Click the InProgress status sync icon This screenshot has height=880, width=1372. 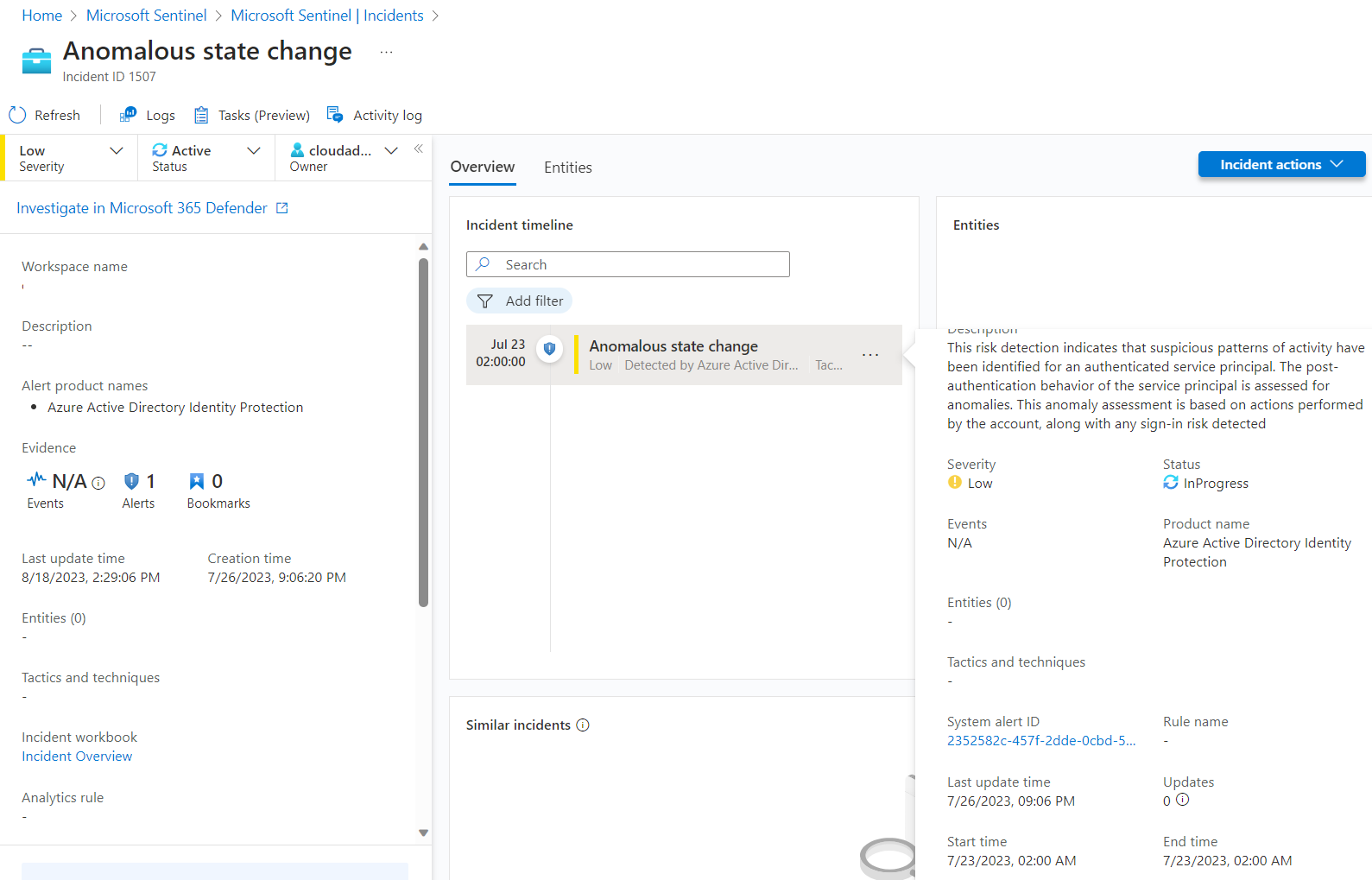[x=1171, y=482]
